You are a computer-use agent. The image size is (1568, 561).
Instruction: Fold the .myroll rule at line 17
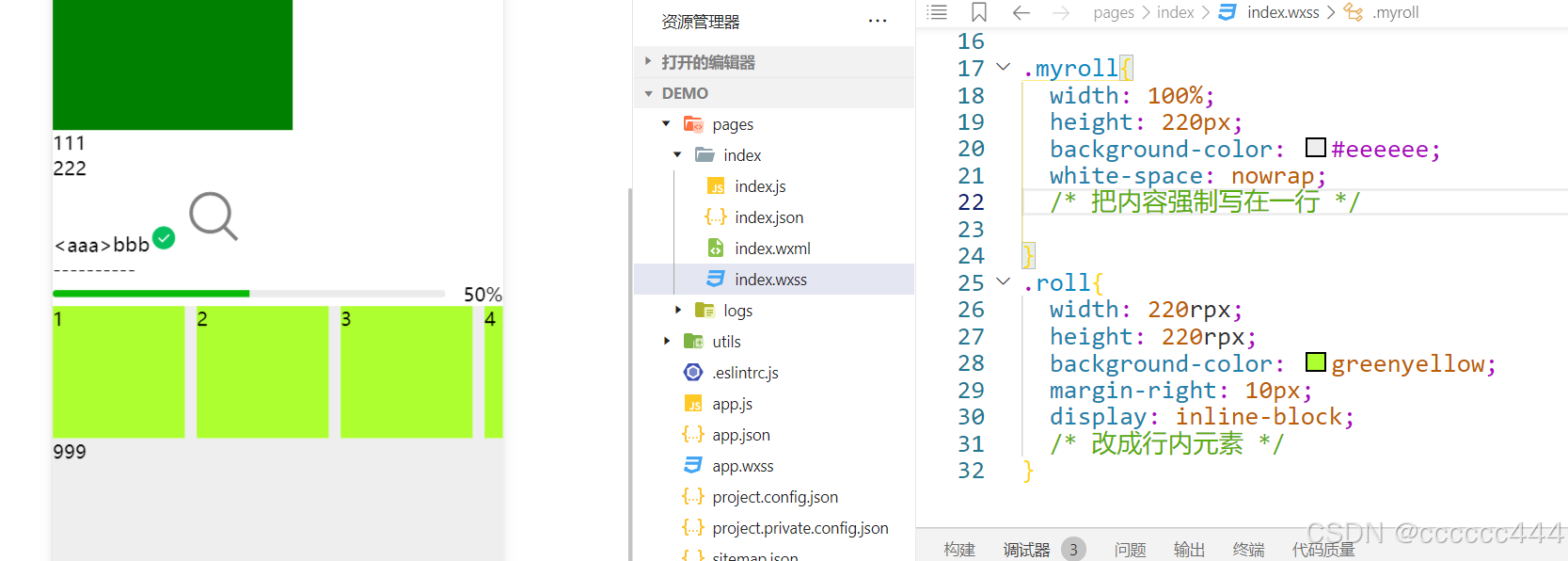click(x=1003, y=68)
